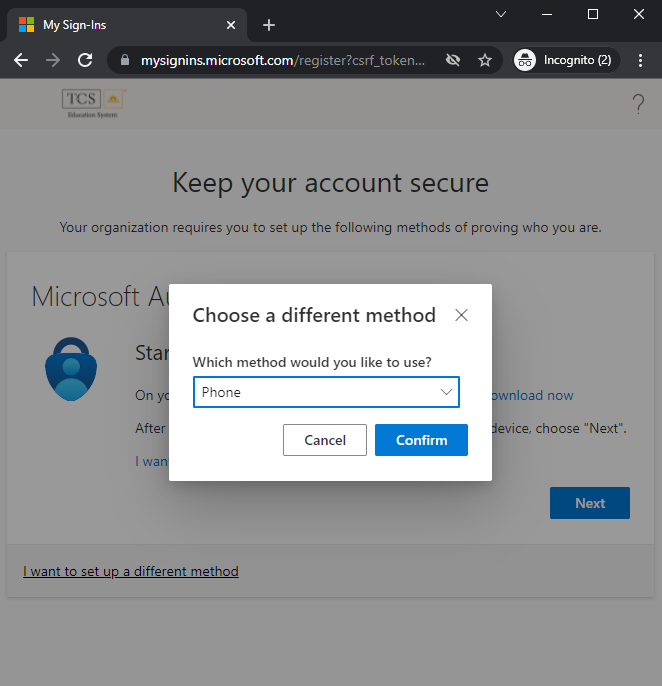Click the TCS Education System logo
This screenshot has width=662, height=686.
(93, 103)
